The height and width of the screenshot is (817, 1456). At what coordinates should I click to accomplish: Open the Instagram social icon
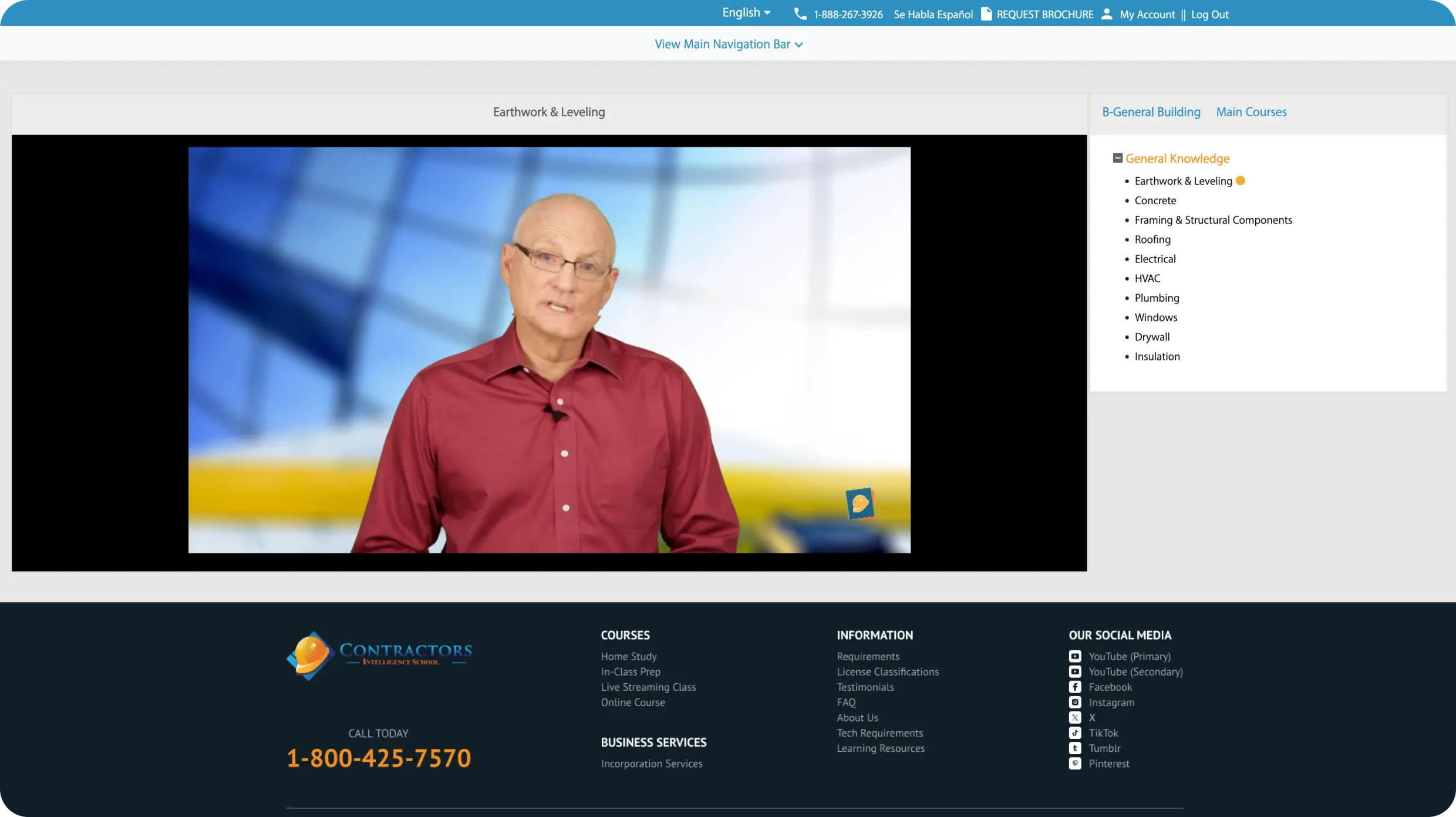[1075, 702]
